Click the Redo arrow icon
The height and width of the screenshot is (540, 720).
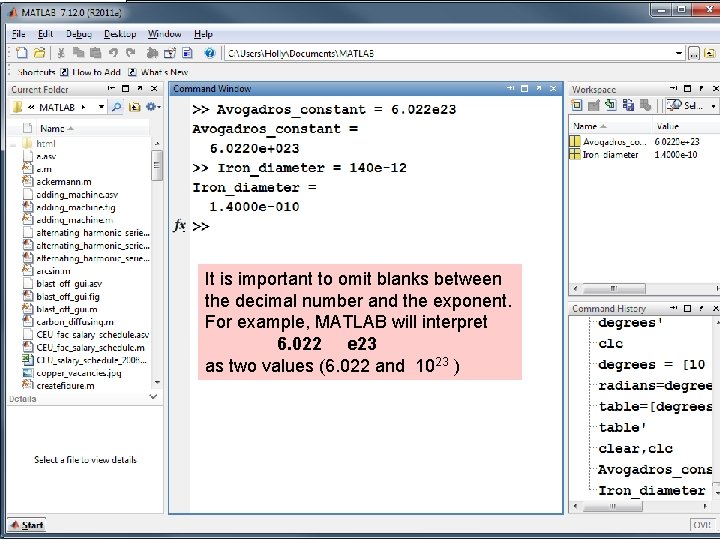131,53
